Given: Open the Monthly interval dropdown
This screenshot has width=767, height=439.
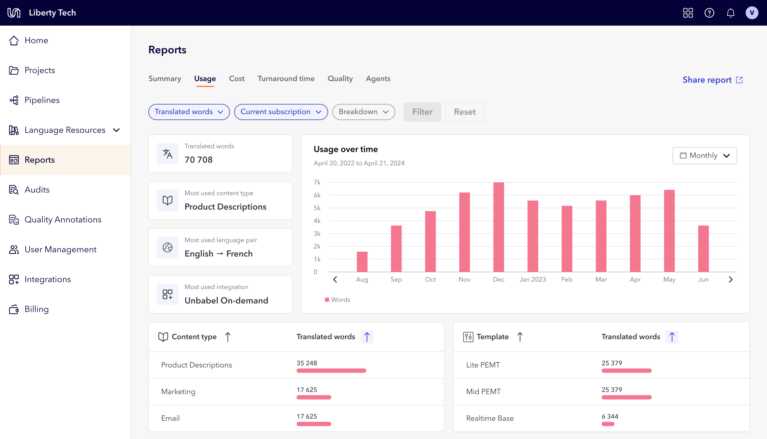Looking at the screenshot, I should pyautogui.click(x=705, y=155).
